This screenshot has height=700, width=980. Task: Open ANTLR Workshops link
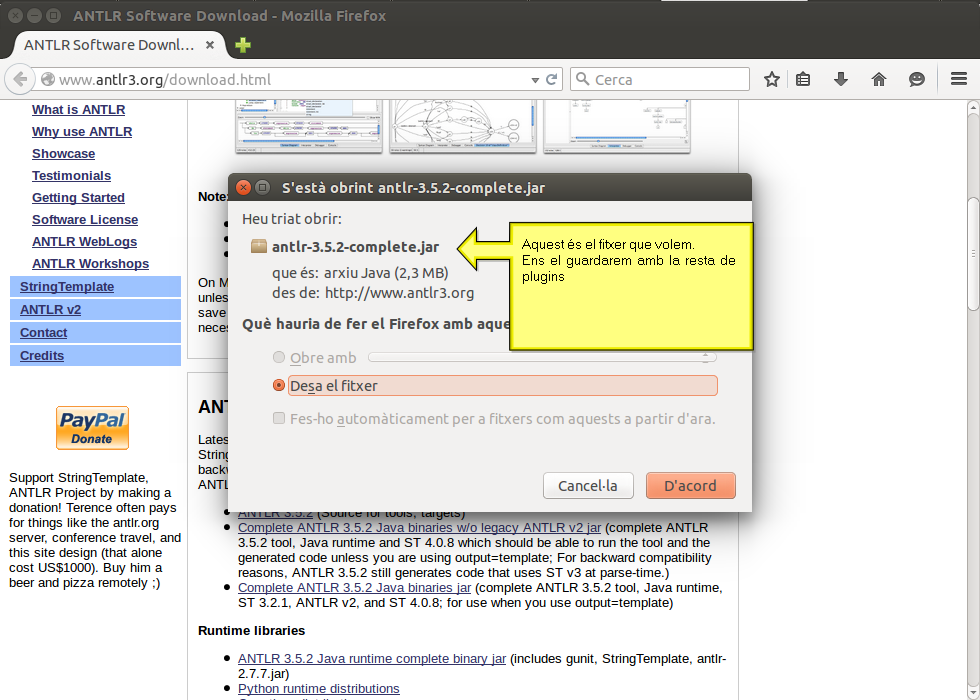(91, 264)
